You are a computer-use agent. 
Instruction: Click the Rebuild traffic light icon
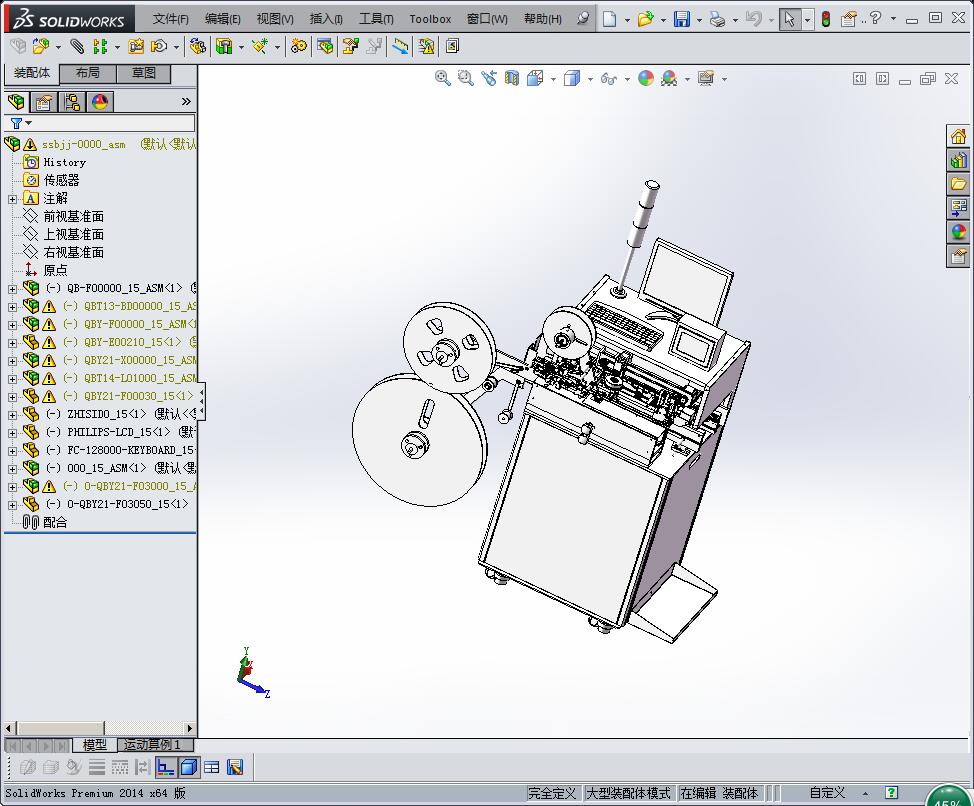point(825,19)
